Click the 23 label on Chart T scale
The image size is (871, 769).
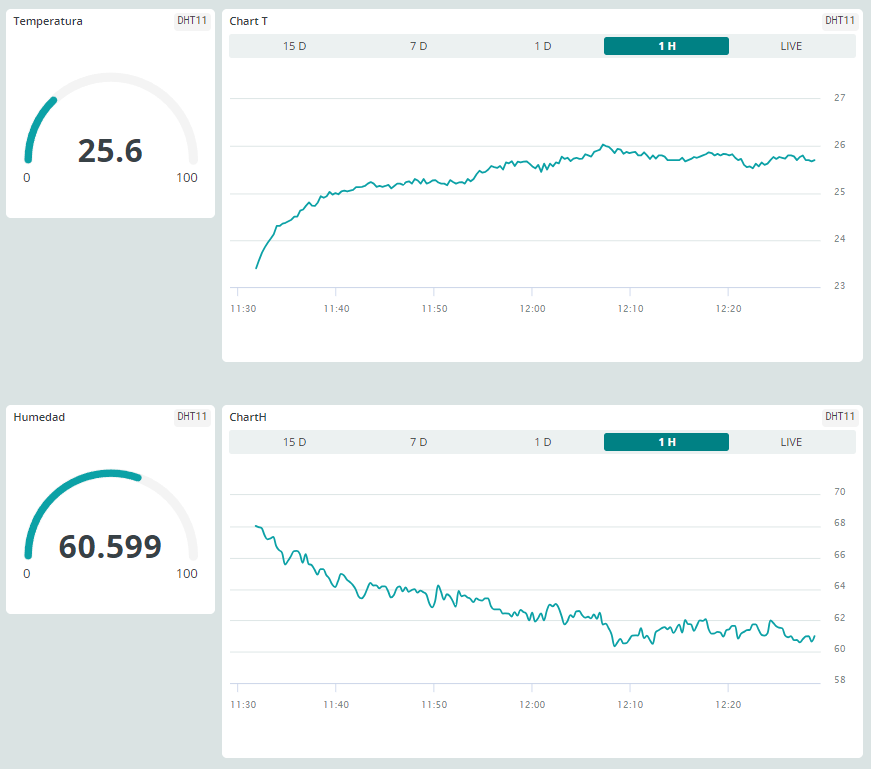(839, 286)
